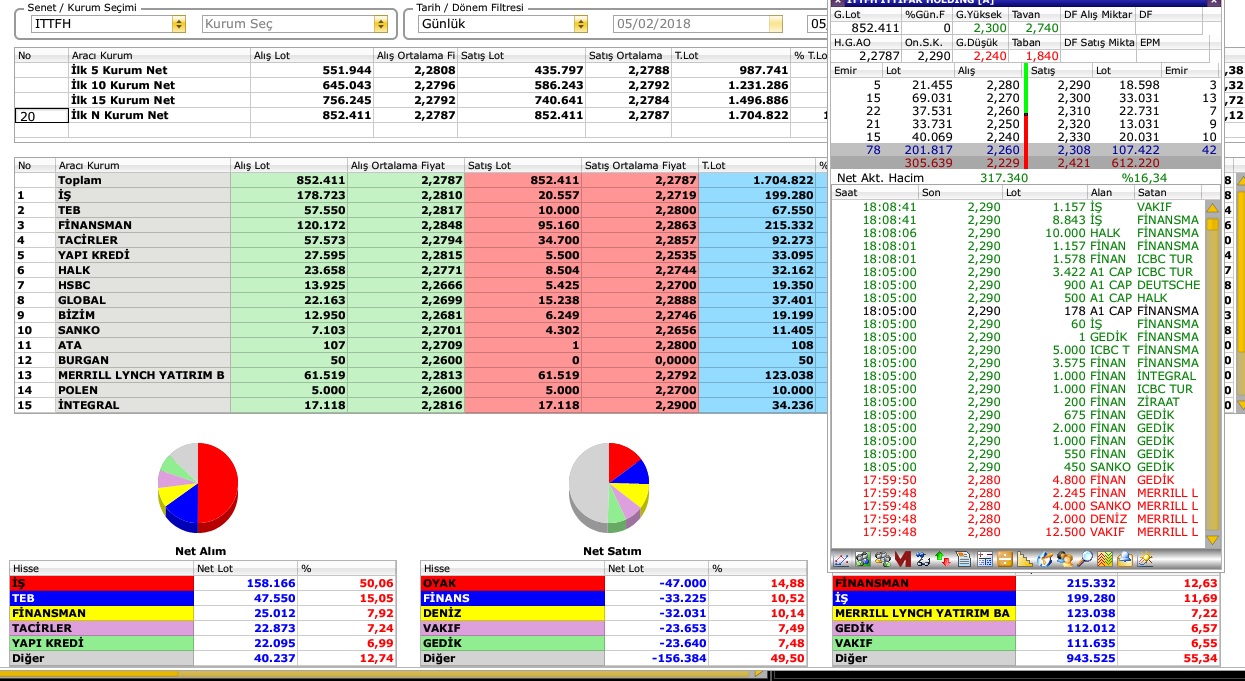Click the Net Akt. Hacim label
This screenshot has height=681, width=1245.
pyautogui.click(x=880, y=178)
